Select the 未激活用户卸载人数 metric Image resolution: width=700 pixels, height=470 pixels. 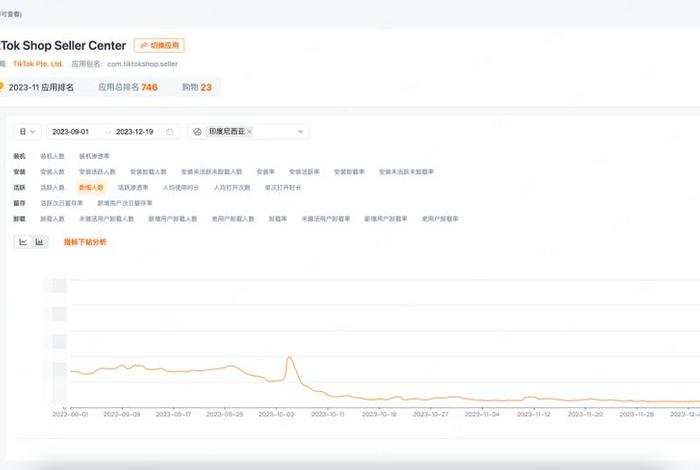tap(107, 219)
